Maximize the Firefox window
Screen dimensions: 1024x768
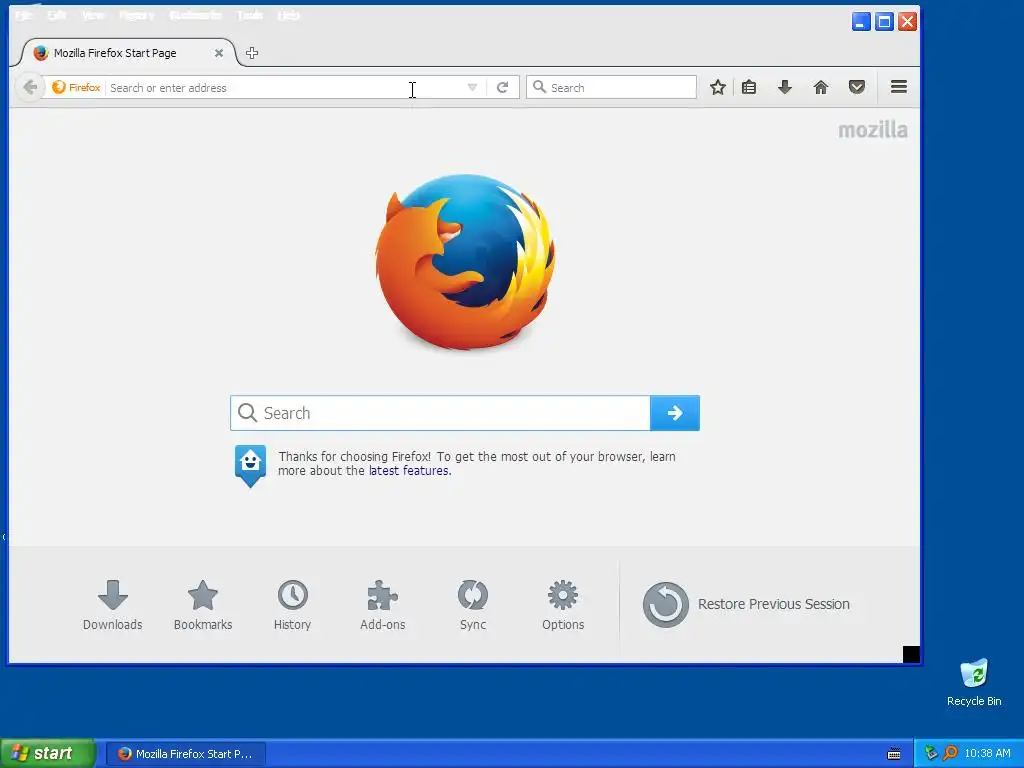coord(884,22)
